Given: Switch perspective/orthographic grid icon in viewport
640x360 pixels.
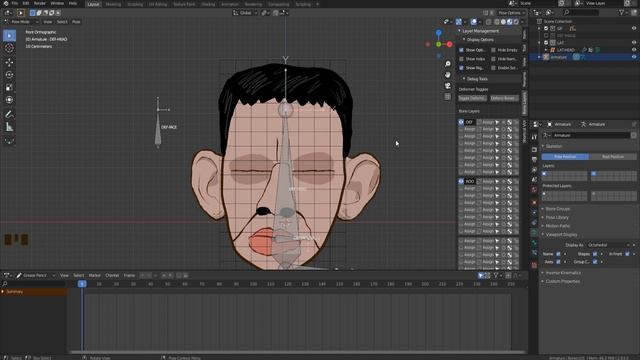Looking at the screenshot, I should pos(448,97).
